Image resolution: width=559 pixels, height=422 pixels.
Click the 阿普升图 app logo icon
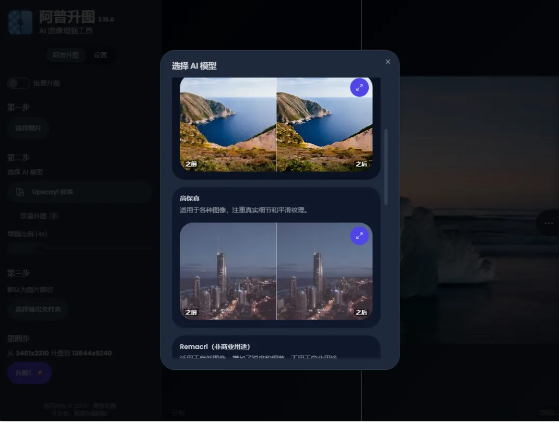point(20,22)
